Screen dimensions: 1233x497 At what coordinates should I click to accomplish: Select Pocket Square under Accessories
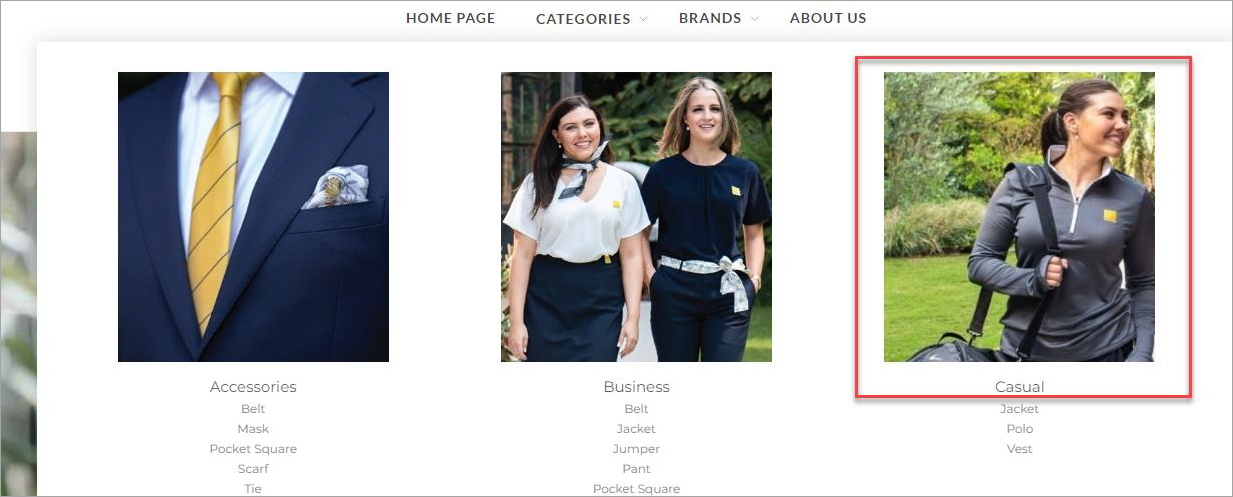(x=253, y=449)
